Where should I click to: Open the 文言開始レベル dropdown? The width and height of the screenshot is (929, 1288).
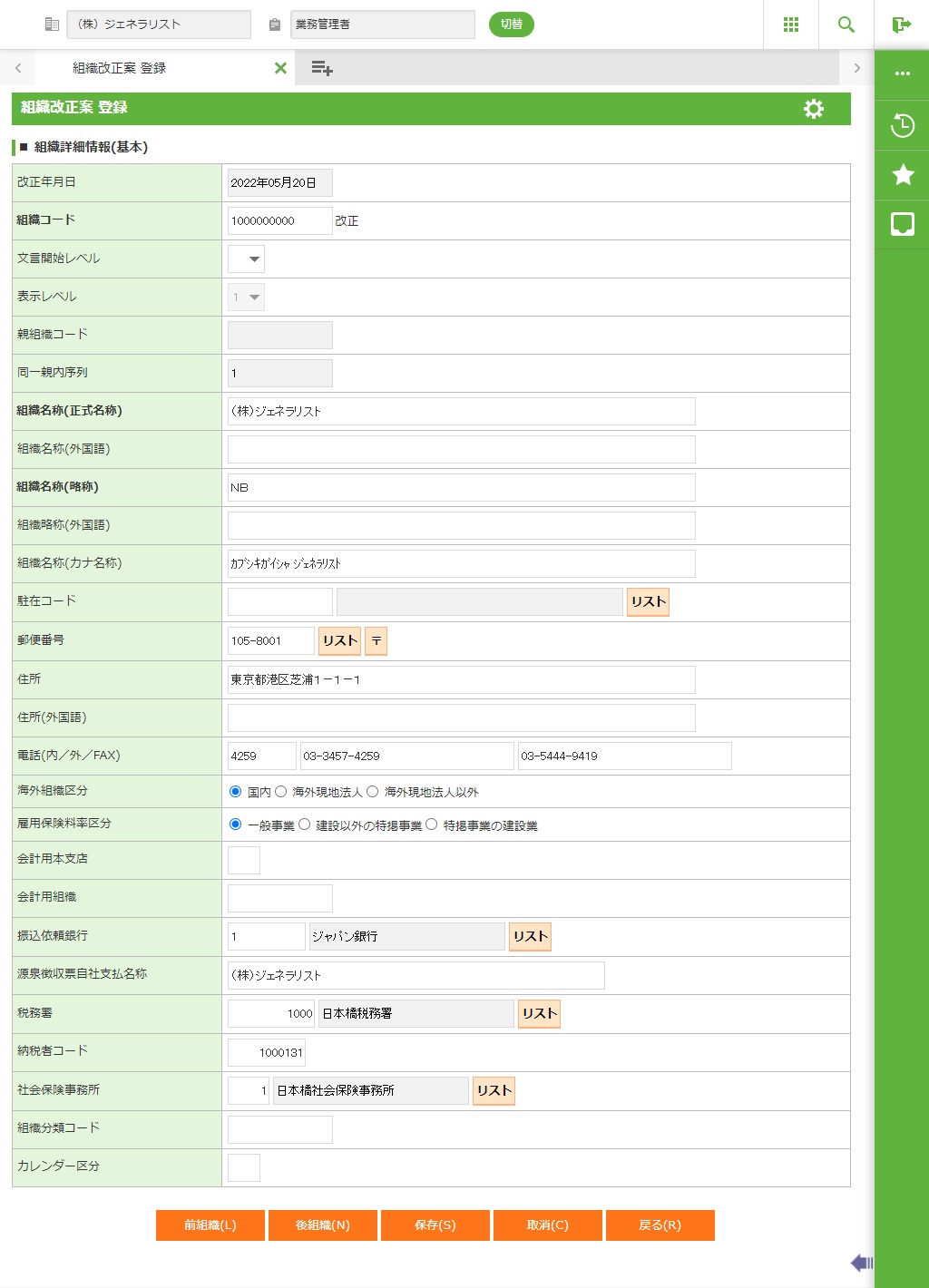pyautogui.click(x=246, y=259)
